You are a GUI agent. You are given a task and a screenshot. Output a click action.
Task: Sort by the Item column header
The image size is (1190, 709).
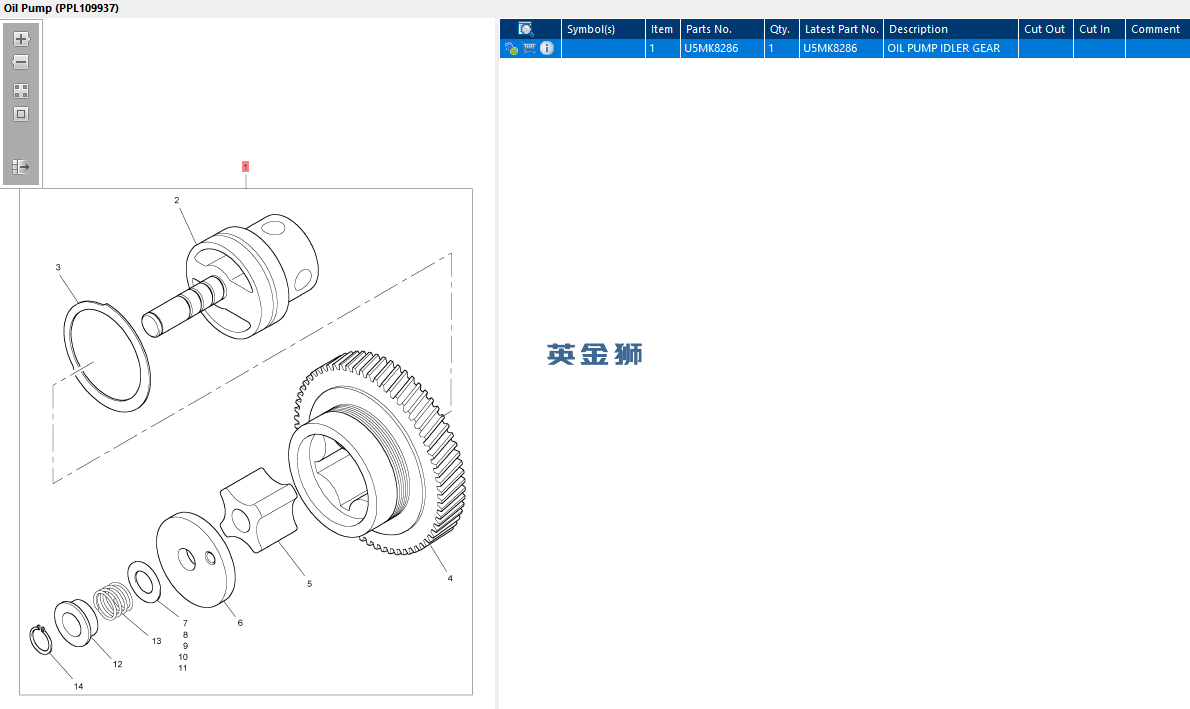662,29
